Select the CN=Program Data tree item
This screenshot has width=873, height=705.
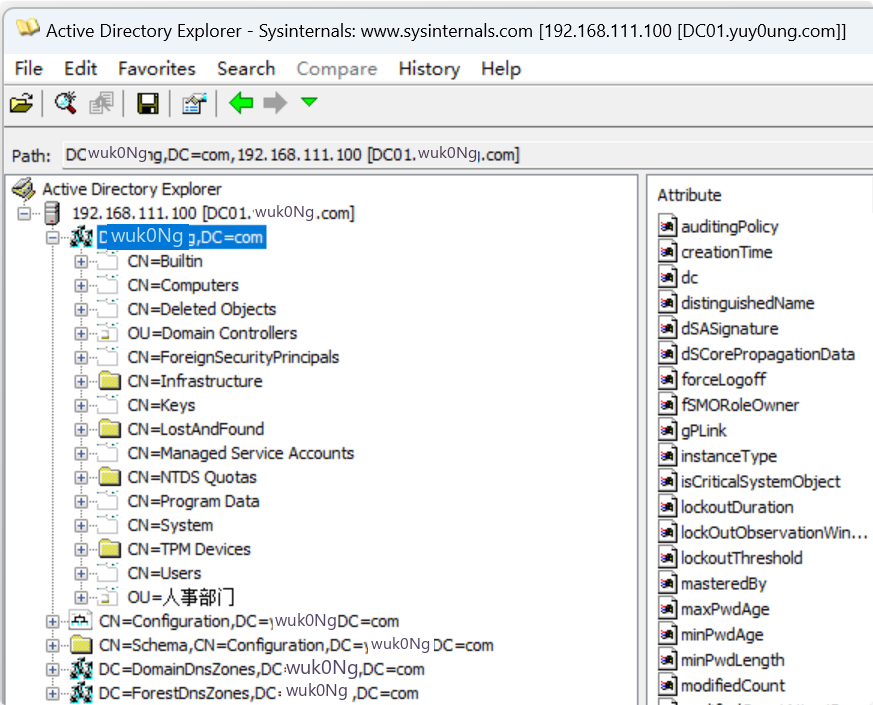(x=193, y=501)
